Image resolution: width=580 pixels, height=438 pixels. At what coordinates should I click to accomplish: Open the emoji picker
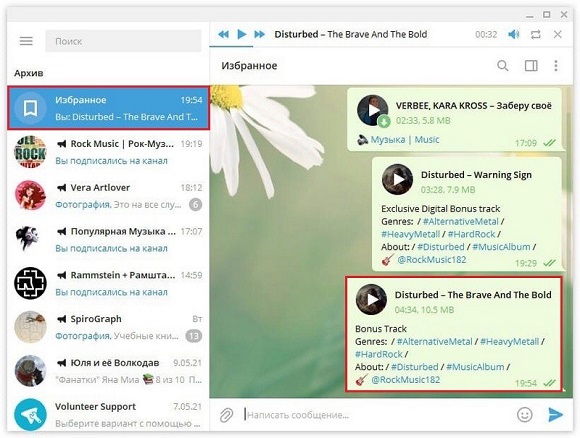click(525, 415)
